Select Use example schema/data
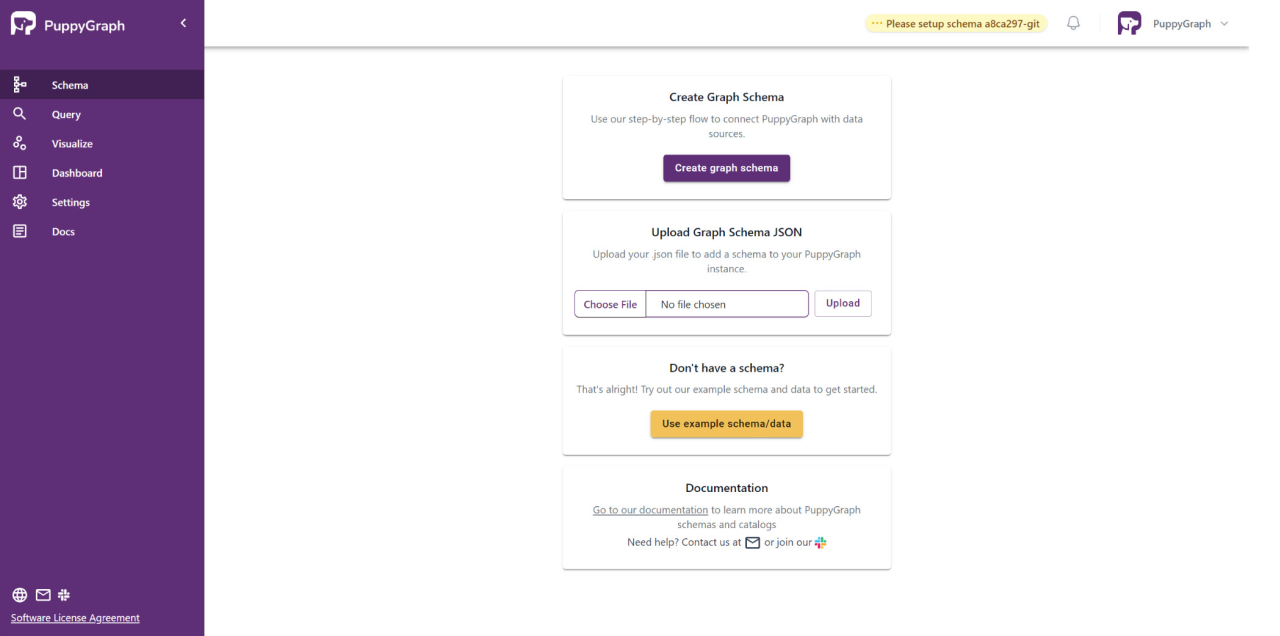This screenshot has width=1280, height=636. click(x=726, y=424)
